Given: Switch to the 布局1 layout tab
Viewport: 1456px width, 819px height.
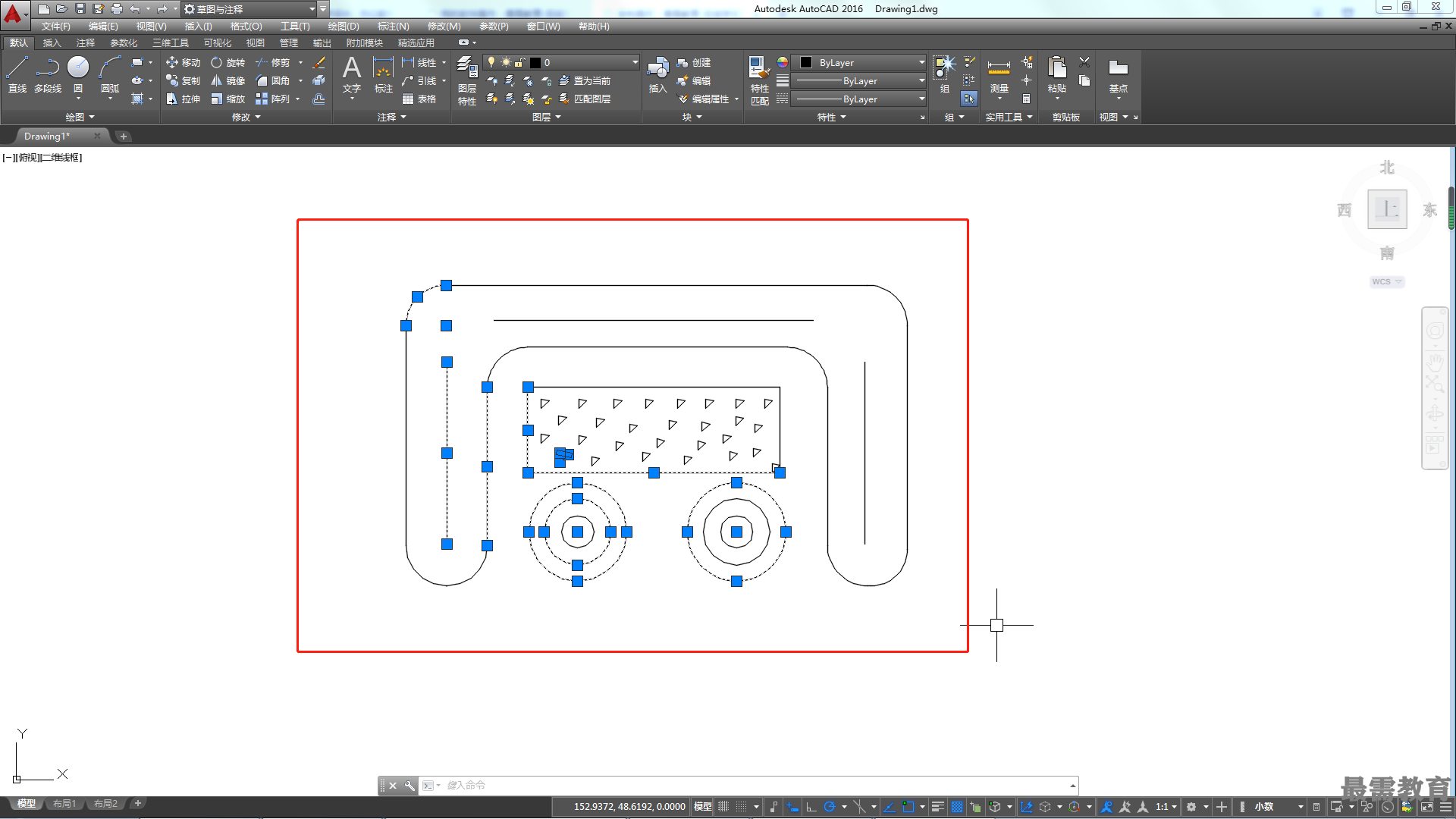Looking at the screenshot, I should (64, 803).
